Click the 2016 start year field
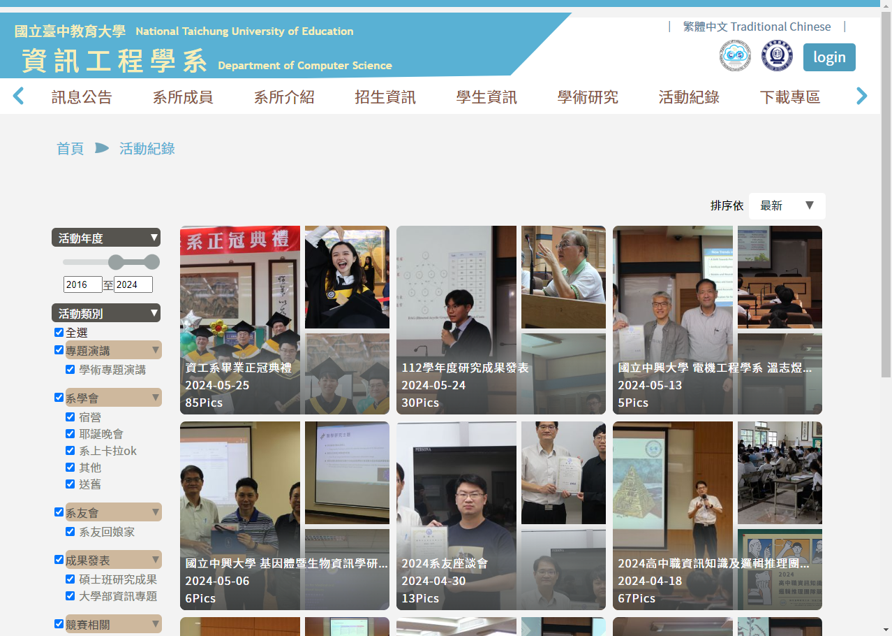This screenshot has height=636, width=892. [82, 284]
